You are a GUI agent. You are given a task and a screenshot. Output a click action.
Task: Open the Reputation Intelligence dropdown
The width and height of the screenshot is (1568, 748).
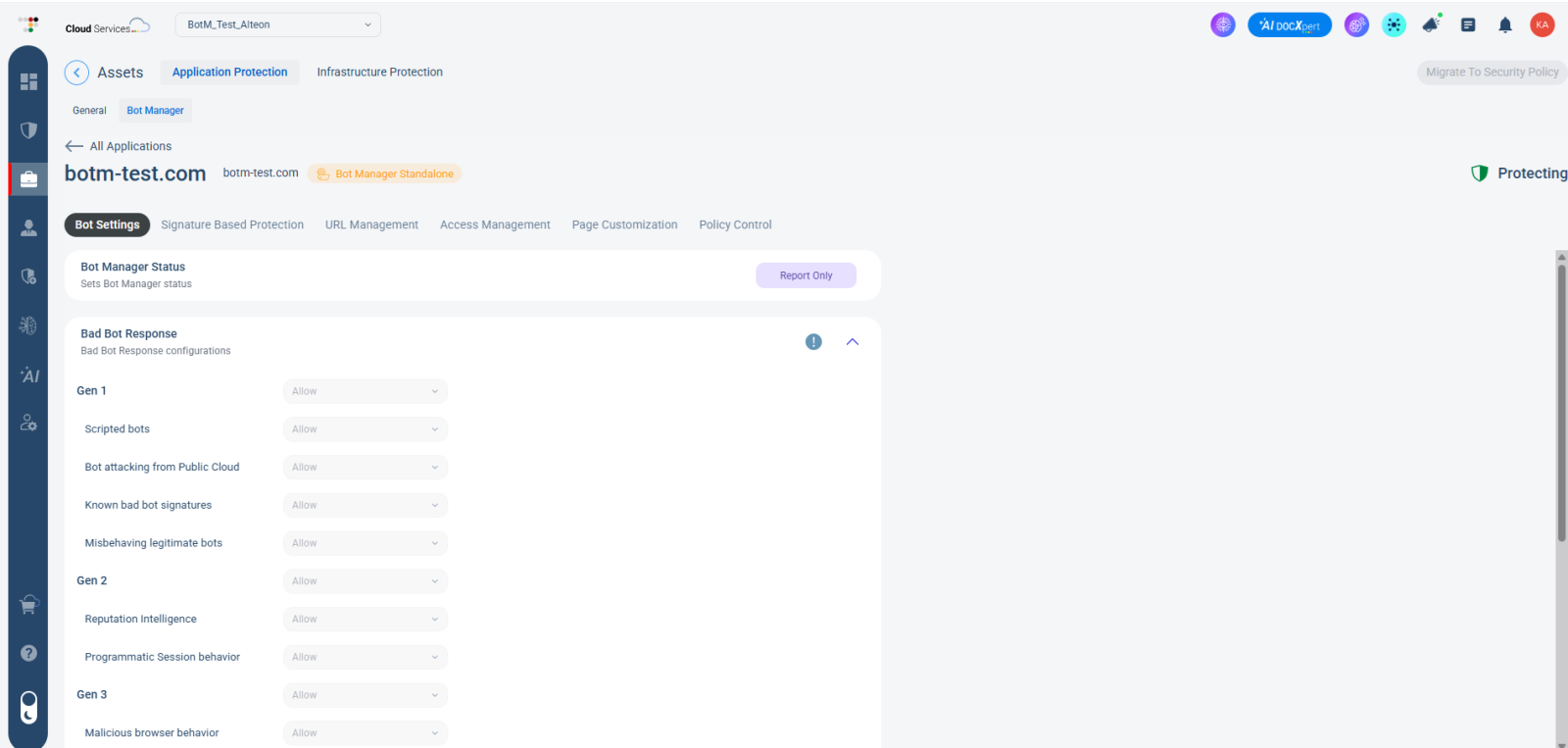366,620
